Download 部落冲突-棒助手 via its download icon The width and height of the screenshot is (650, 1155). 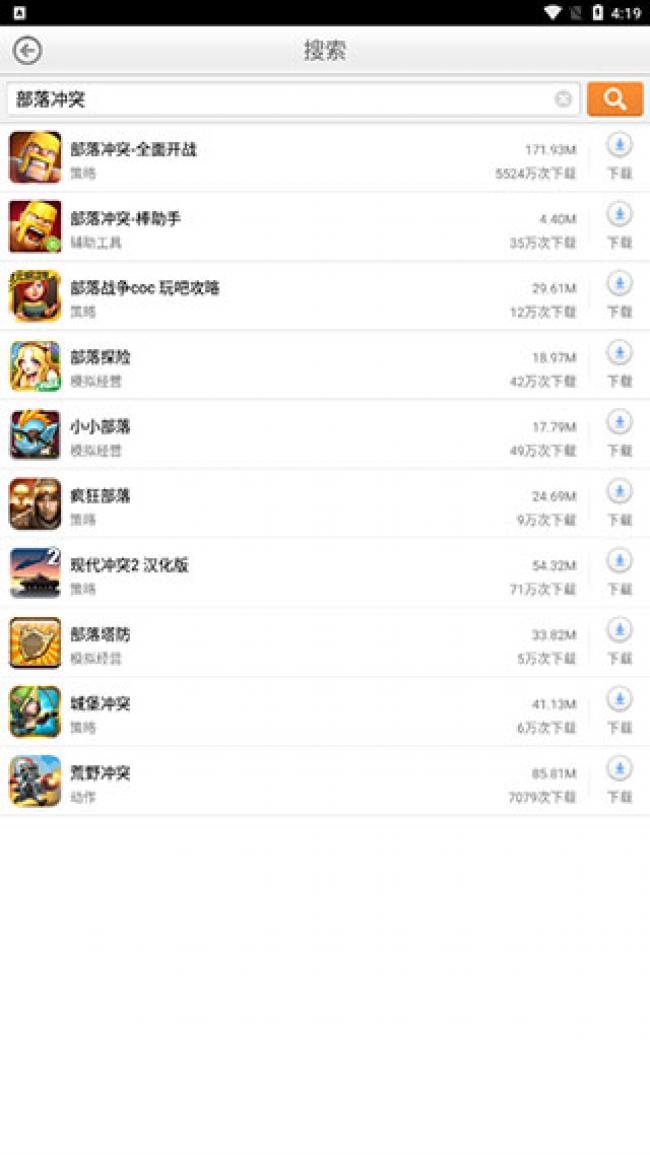point(619,214)
